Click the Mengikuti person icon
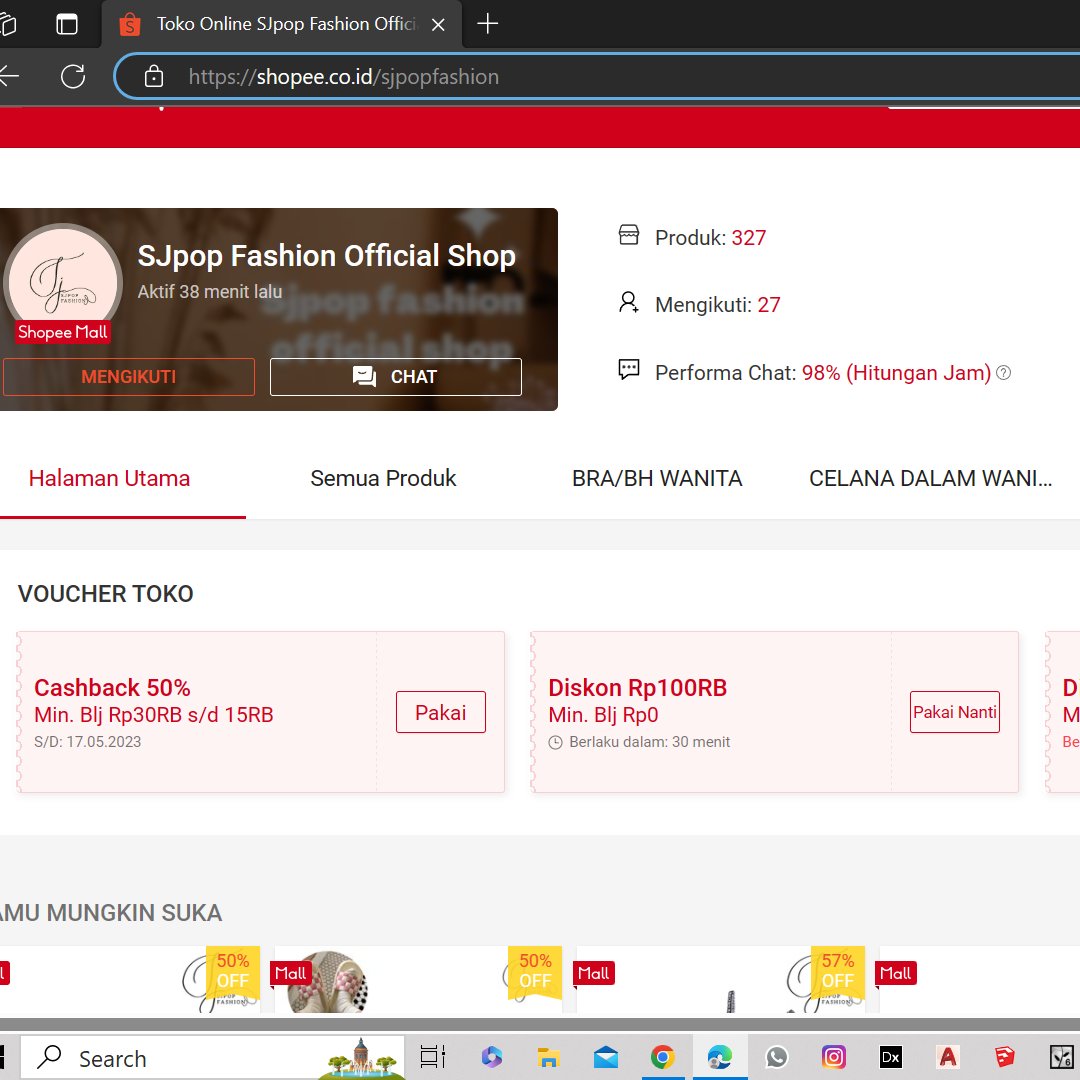This screenshot has width=1080, height=1080. click(x=628, y=302)
